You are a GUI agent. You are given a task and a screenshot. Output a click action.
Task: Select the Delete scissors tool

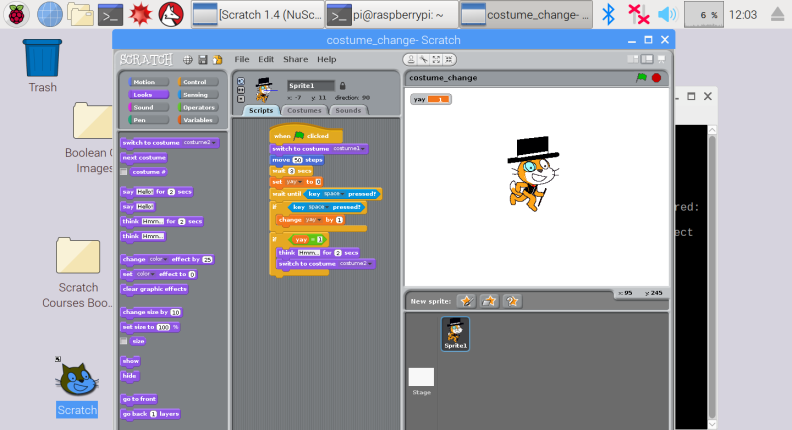coord(424,60)
